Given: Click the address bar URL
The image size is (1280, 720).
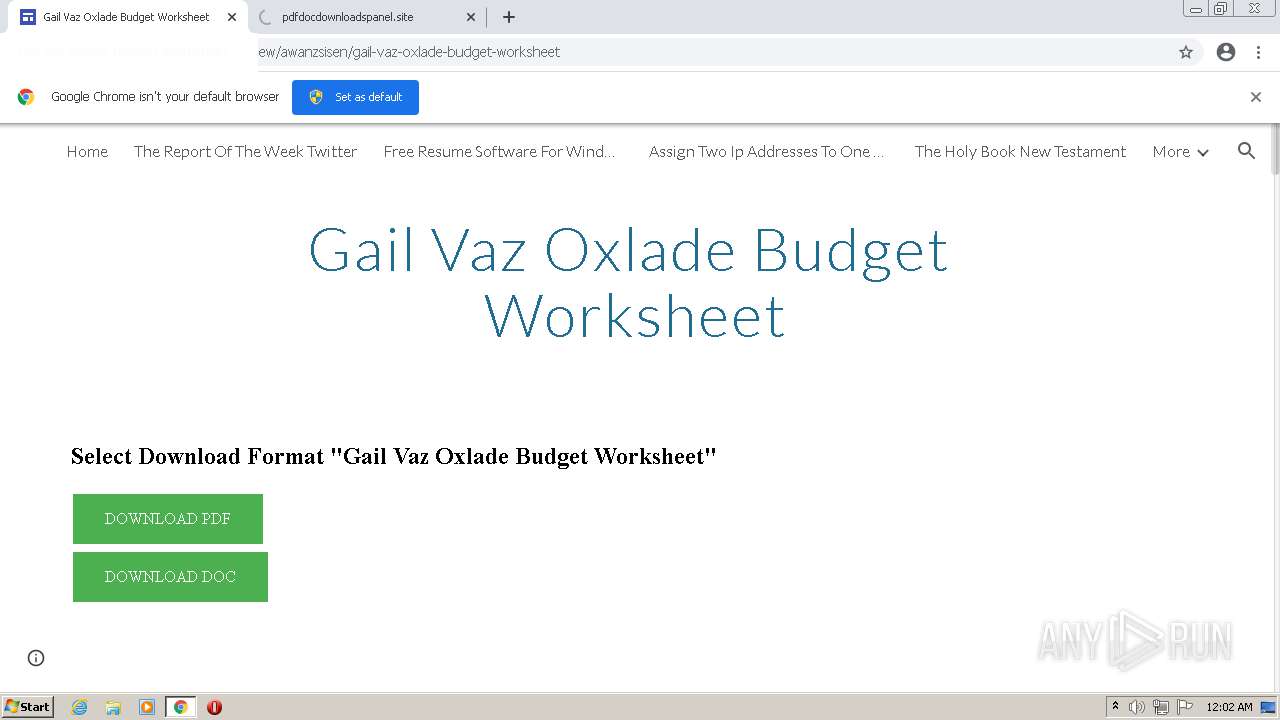Looking at the screenshot, I should pyautogui.click(x=408, y=52).
